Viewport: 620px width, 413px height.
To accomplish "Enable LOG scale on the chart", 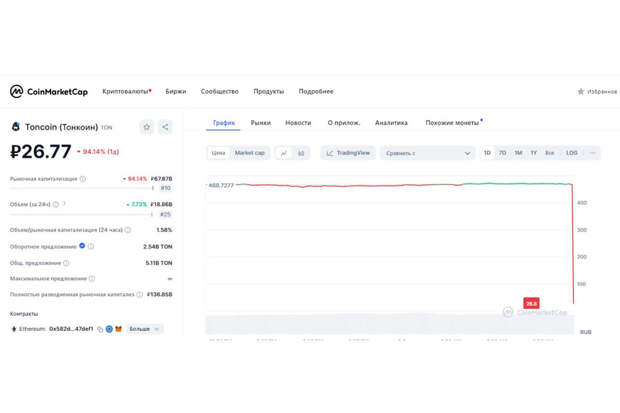I will pyautogui.click(x=571, y=153).
